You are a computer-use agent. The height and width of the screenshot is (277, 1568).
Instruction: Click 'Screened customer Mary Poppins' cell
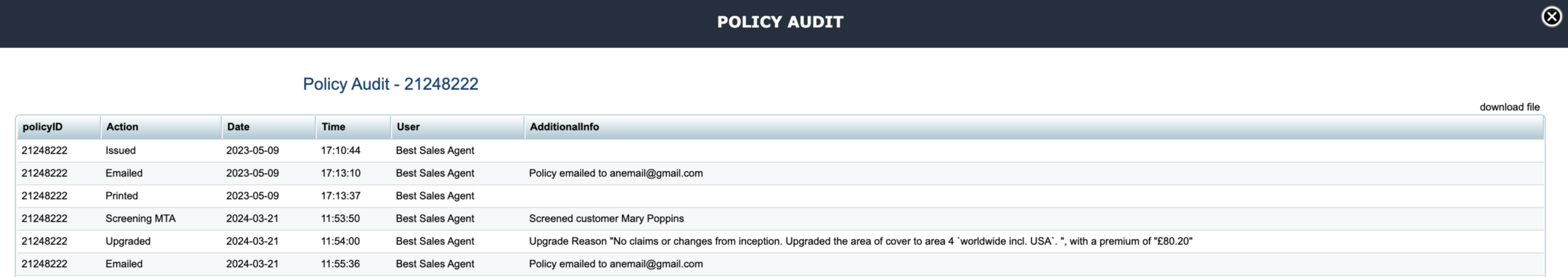[606, 219]
